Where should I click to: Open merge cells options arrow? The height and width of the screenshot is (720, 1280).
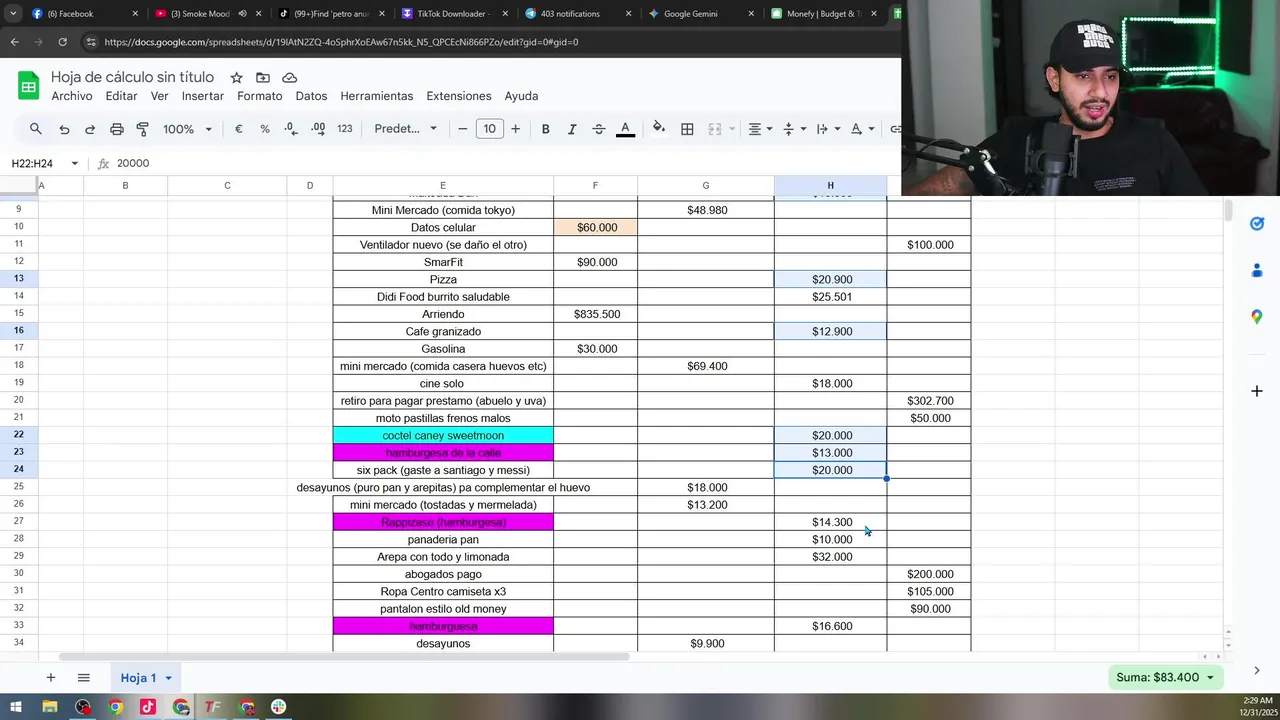tap(733, 129)
